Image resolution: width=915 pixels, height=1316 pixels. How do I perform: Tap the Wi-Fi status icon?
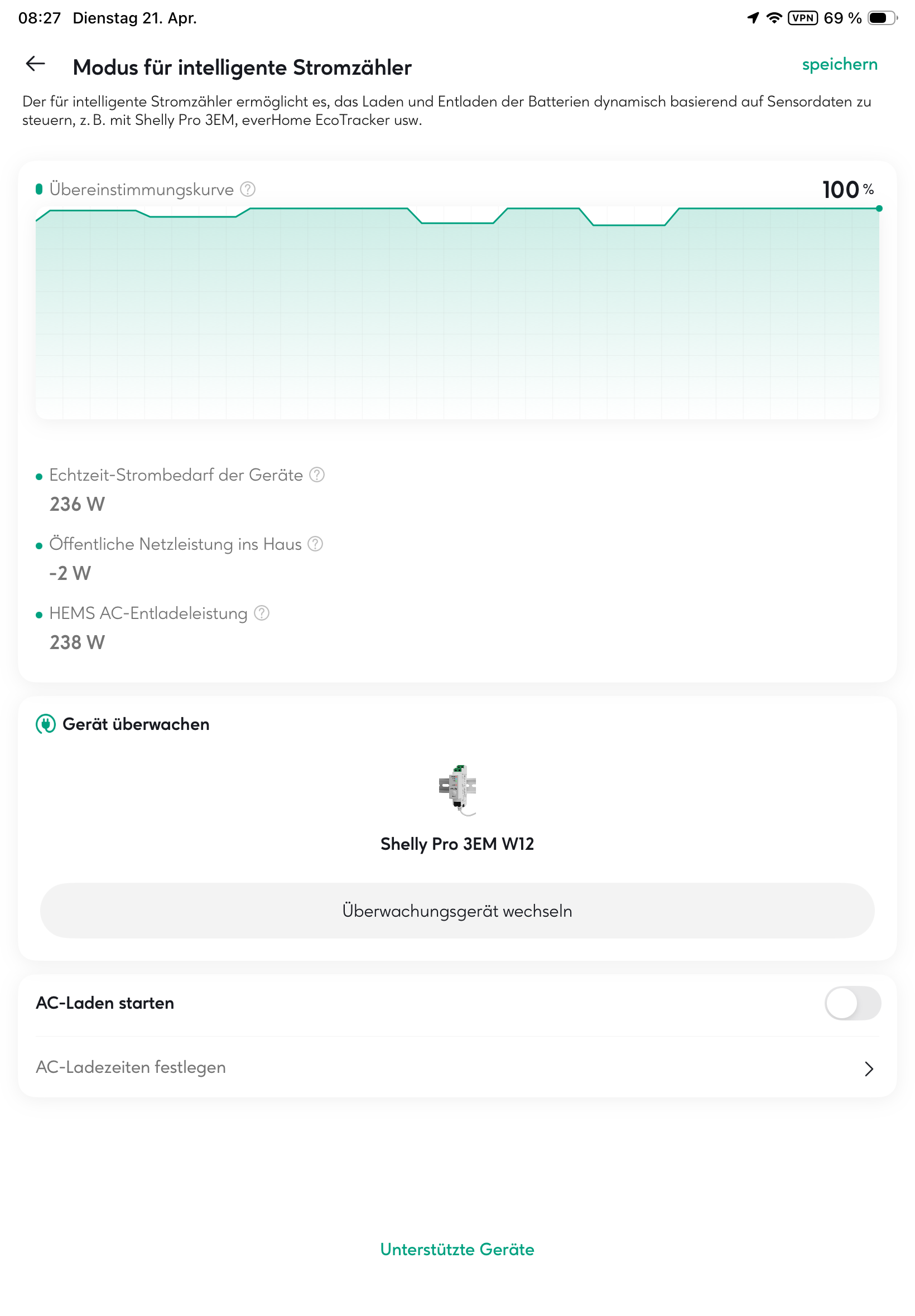point(774,18)
